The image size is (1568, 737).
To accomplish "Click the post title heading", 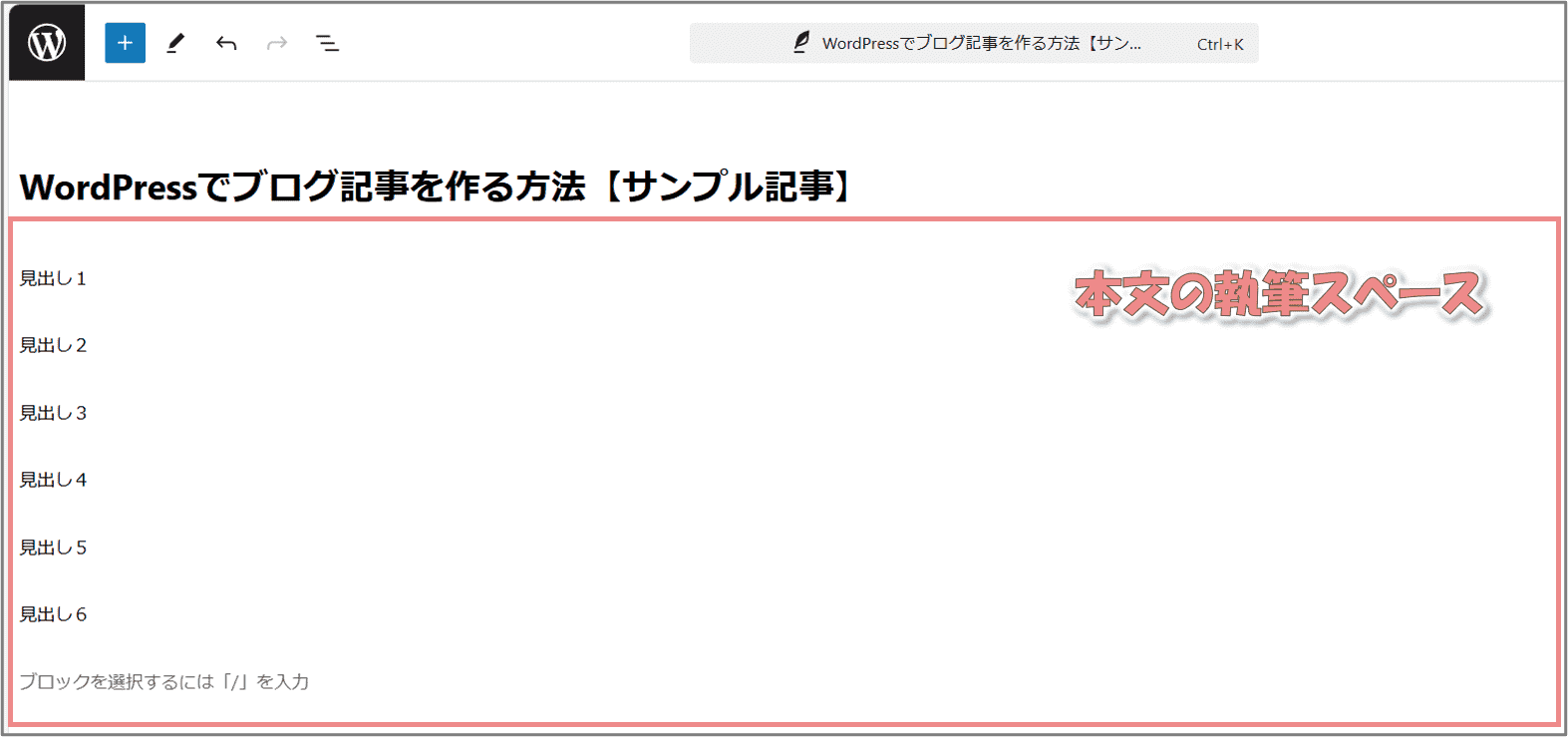I will coord(436,186).
